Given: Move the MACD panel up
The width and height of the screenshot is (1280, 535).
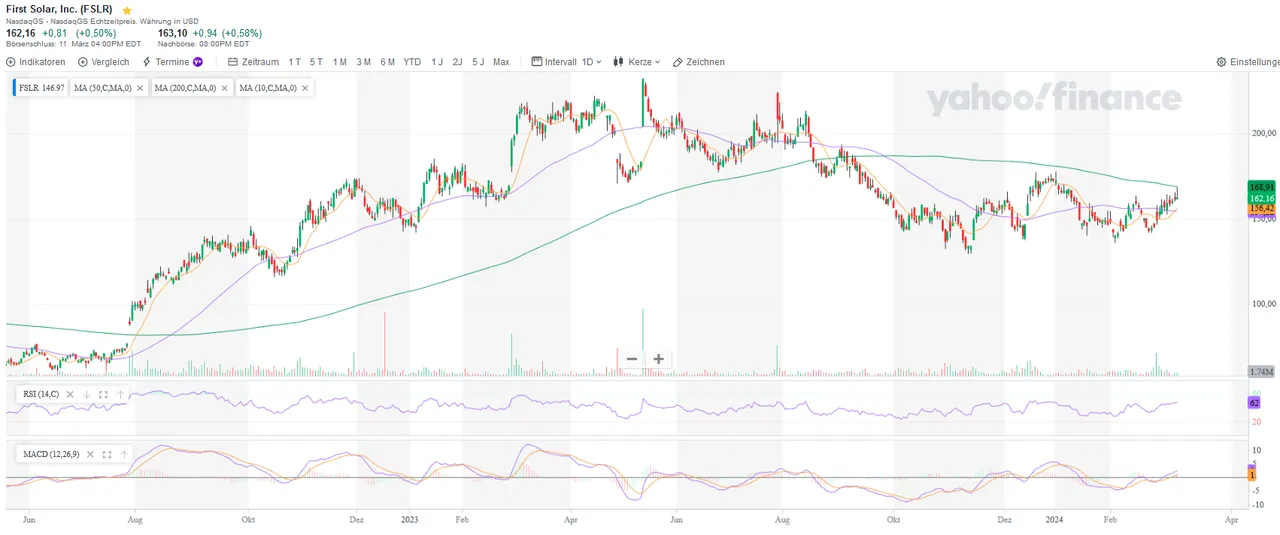Looking at the screenshot, I should 123,454.
